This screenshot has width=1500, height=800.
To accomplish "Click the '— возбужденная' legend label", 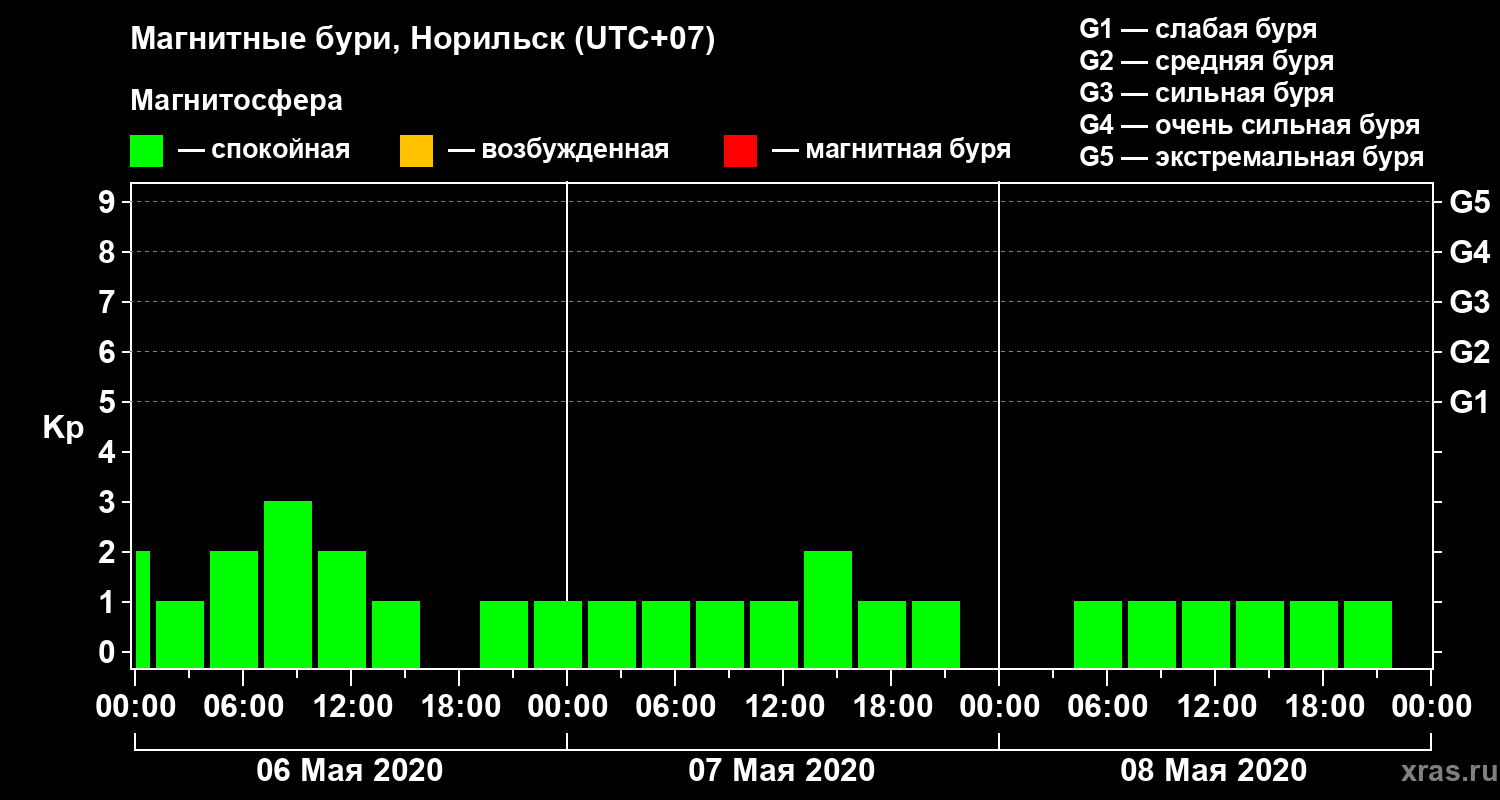I will tap(558, 150).
